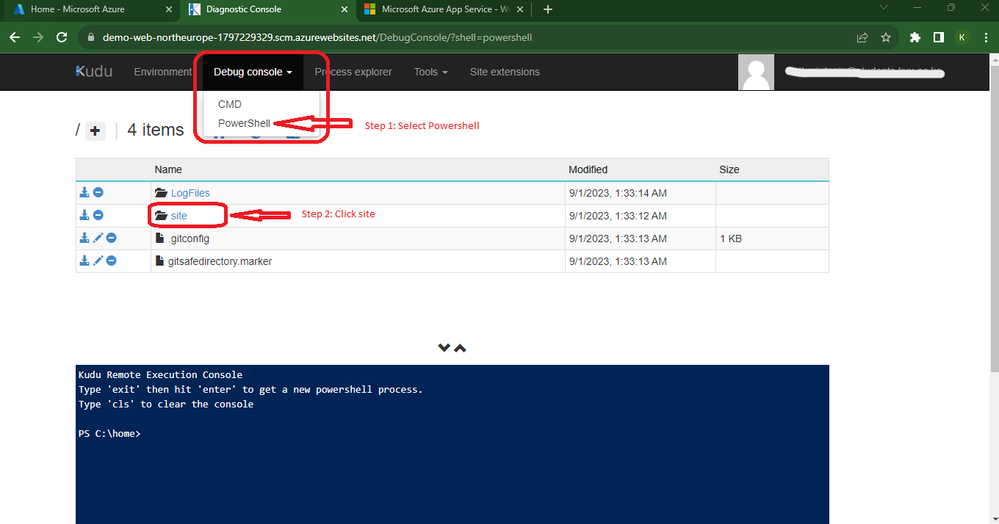Download the site folder
The image size is (999, 524).
point(84,215)
